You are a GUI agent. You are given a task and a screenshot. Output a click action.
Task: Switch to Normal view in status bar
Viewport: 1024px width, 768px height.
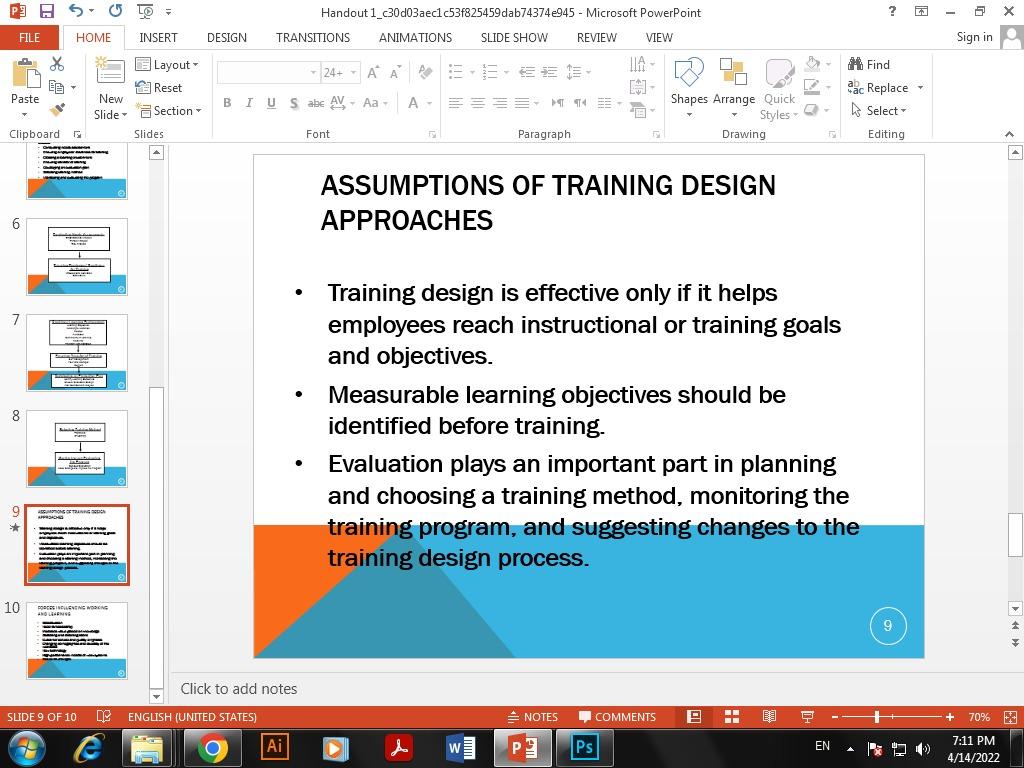click(x=694, y=716)
